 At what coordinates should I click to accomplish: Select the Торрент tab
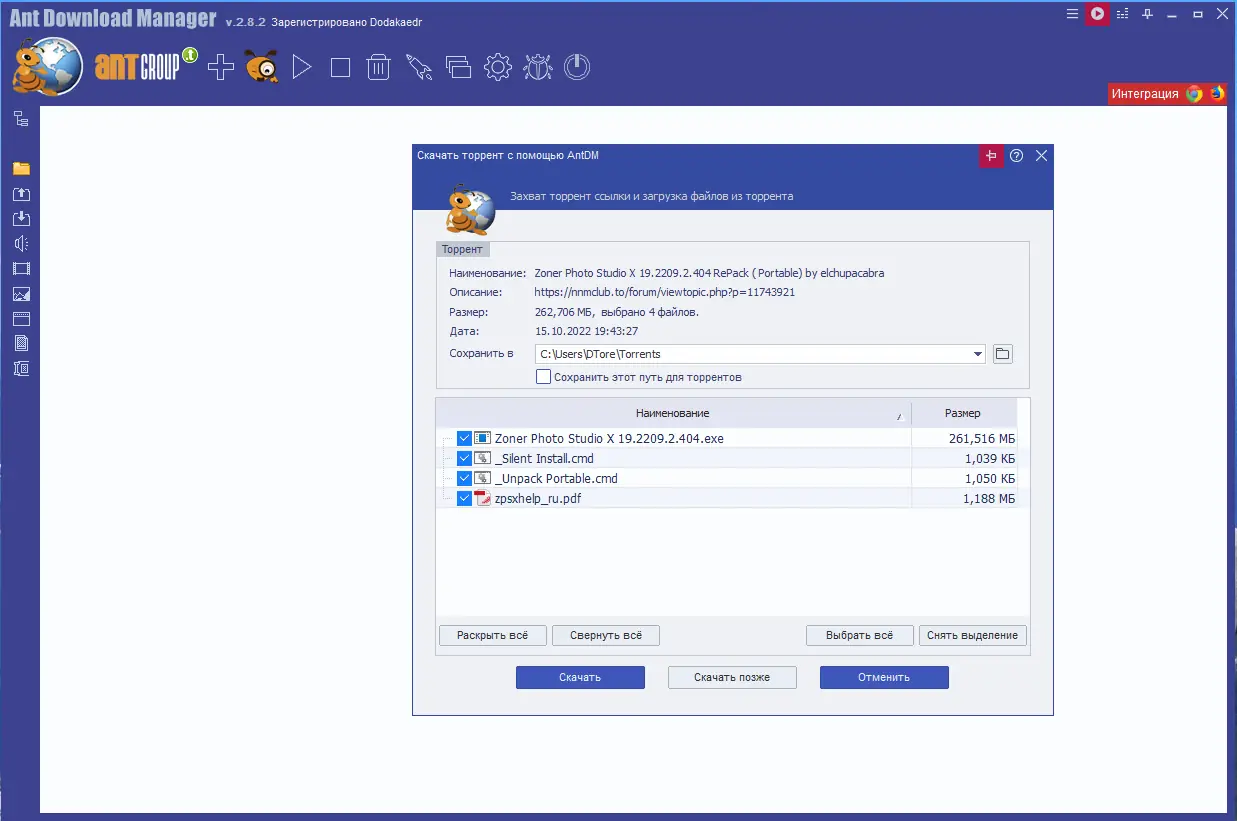(462, 250)
